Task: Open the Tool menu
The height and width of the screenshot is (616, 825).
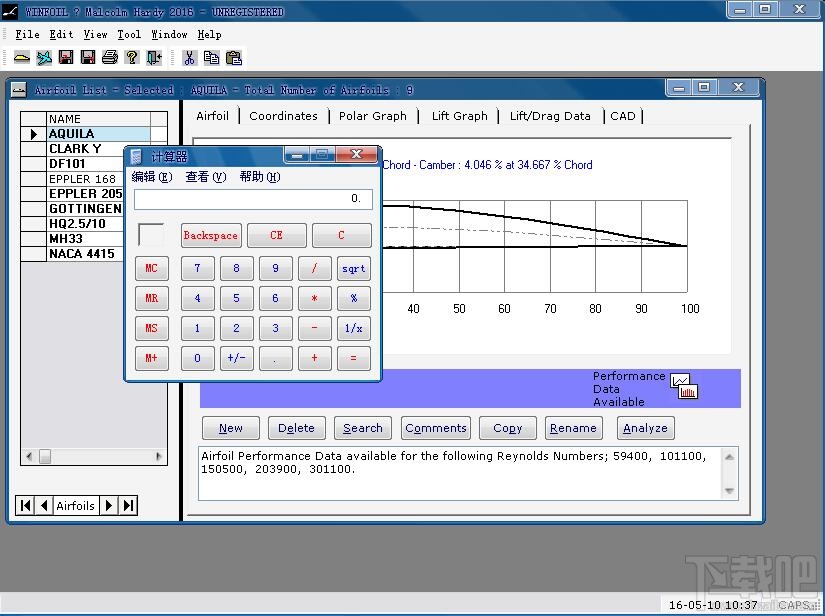Action: (x=128, y=34)
